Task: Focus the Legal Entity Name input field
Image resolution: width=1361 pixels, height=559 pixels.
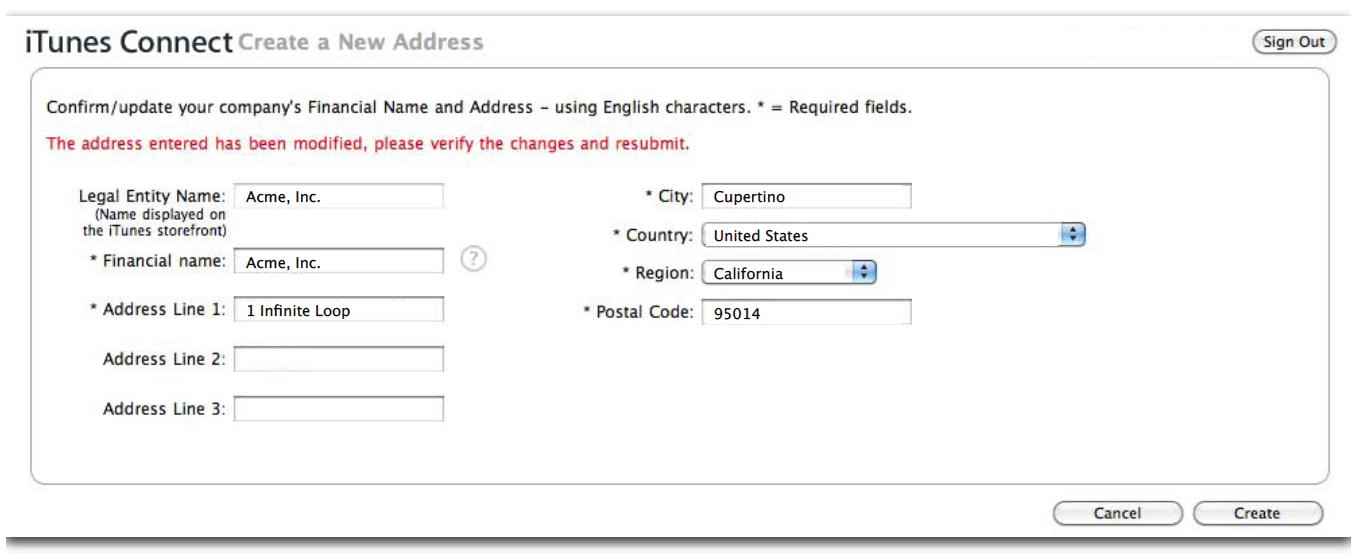Action: (339, 197)
